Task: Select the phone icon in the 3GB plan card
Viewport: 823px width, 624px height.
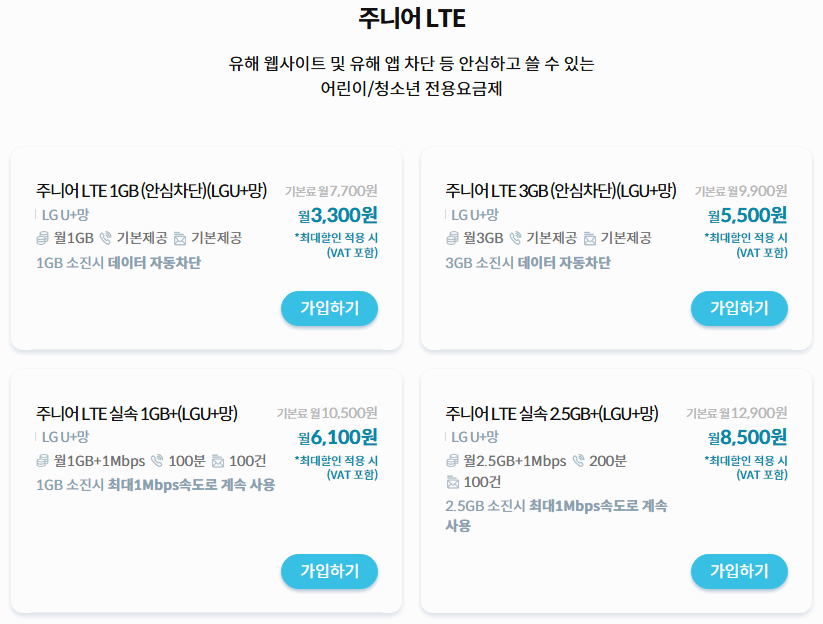Action: tap(515, 240)
